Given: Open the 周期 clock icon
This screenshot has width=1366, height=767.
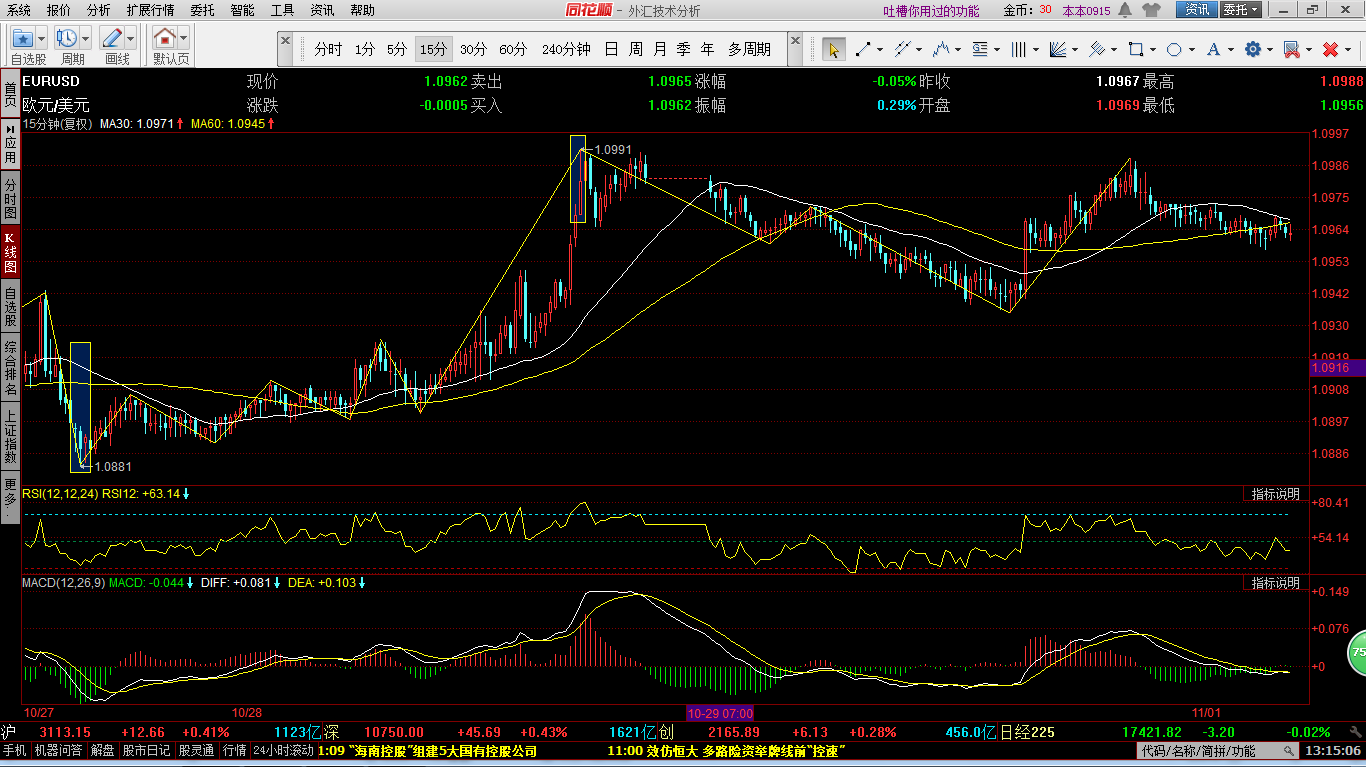Looking at the screenshot, I should coord(67,39).
